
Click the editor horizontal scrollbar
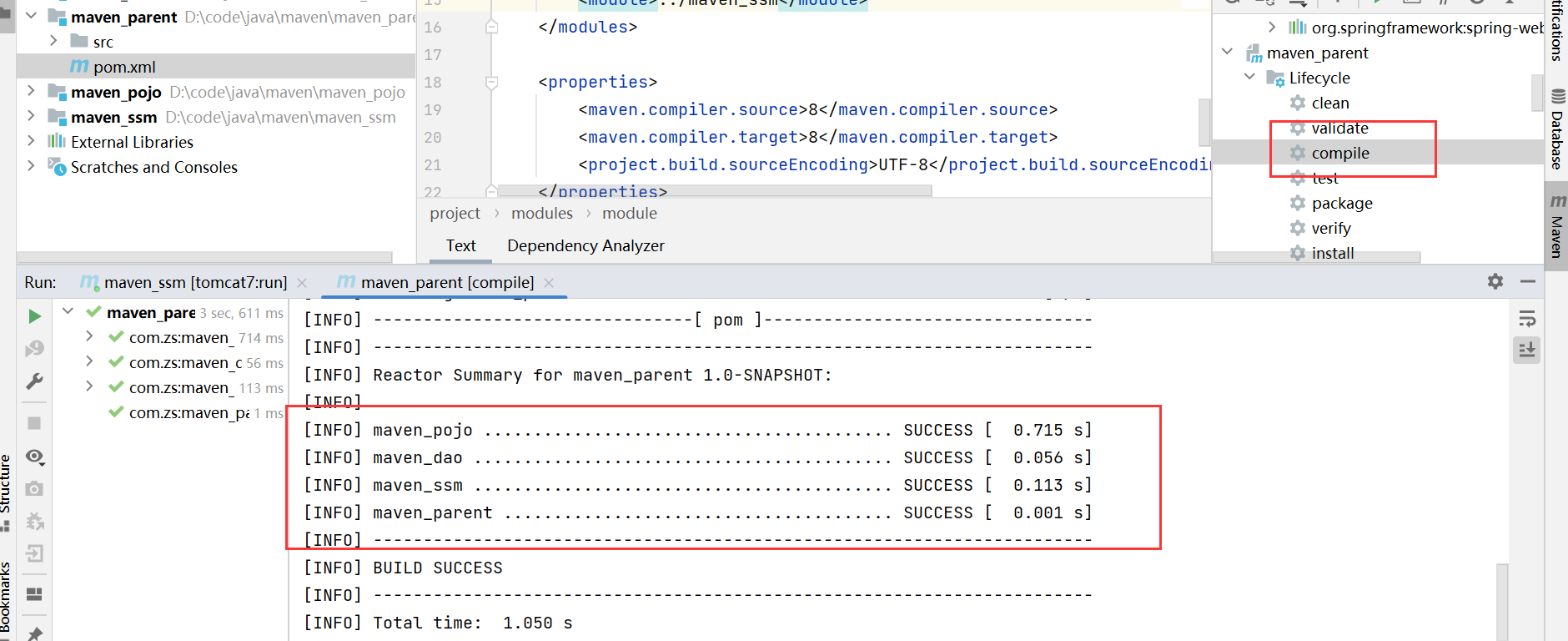tap(715, 191)
